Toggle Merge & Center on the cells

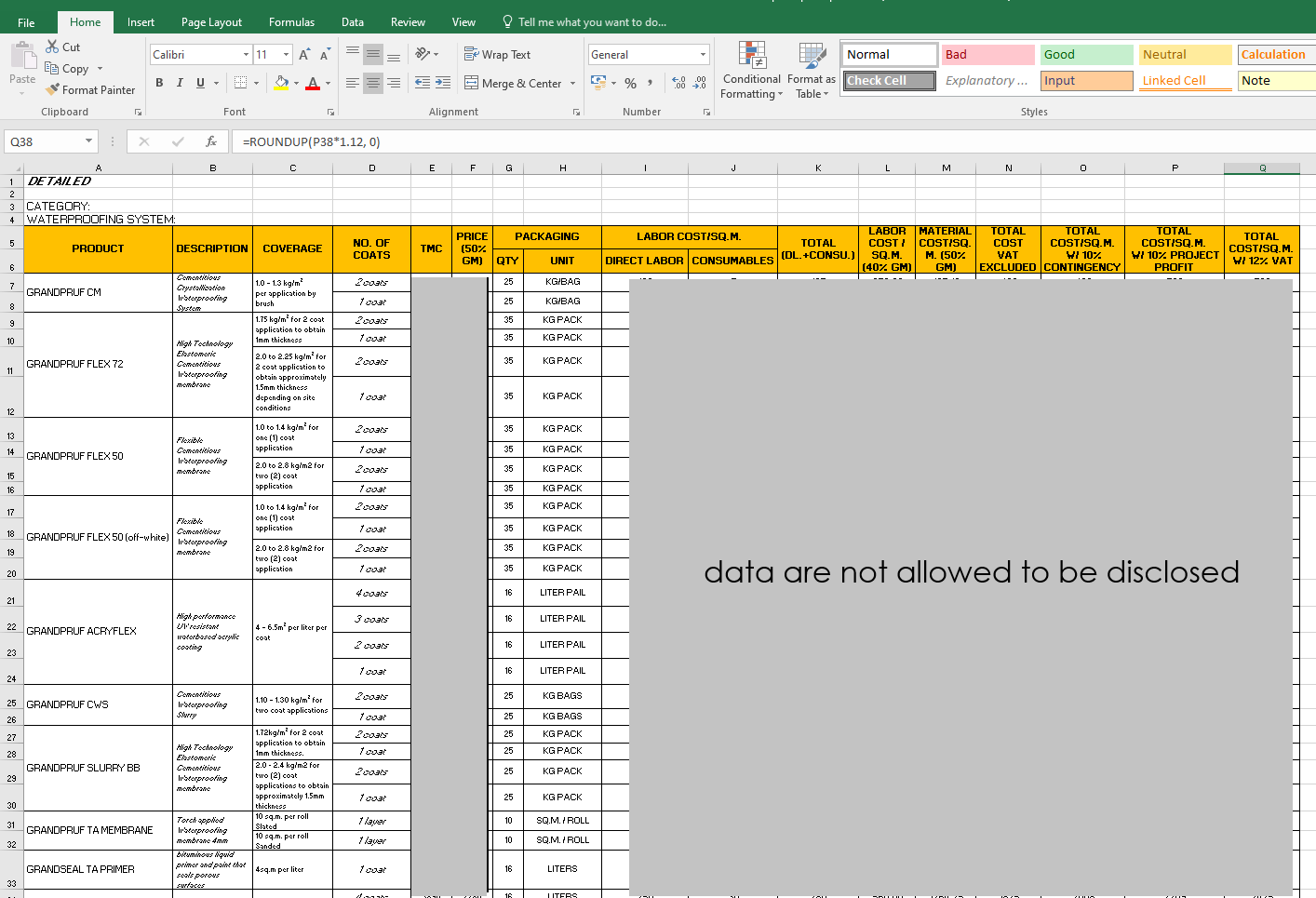[x=513, y=83]
